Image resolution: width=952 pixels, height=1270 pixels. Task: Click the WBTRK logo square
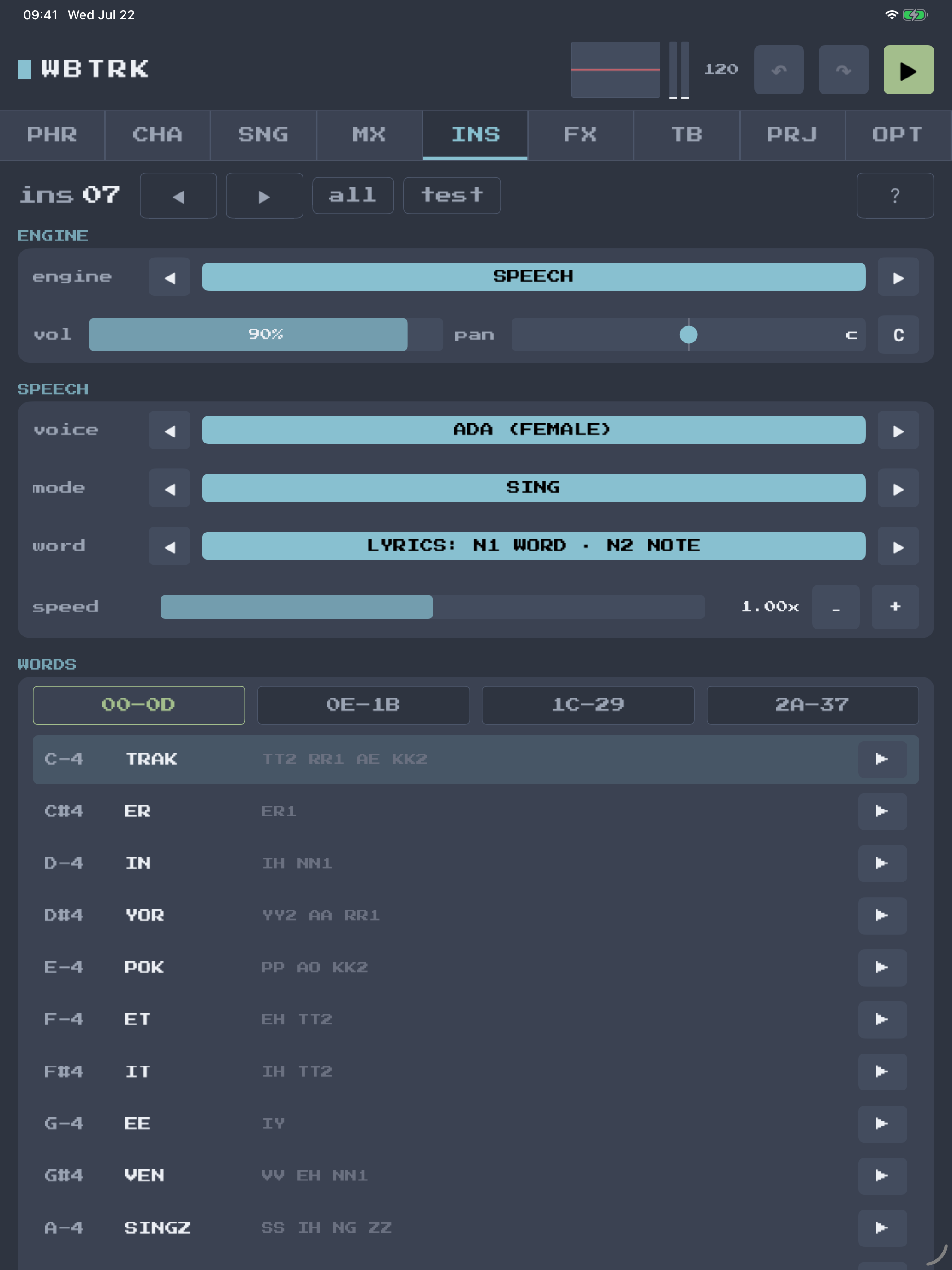tap(24, 70)
